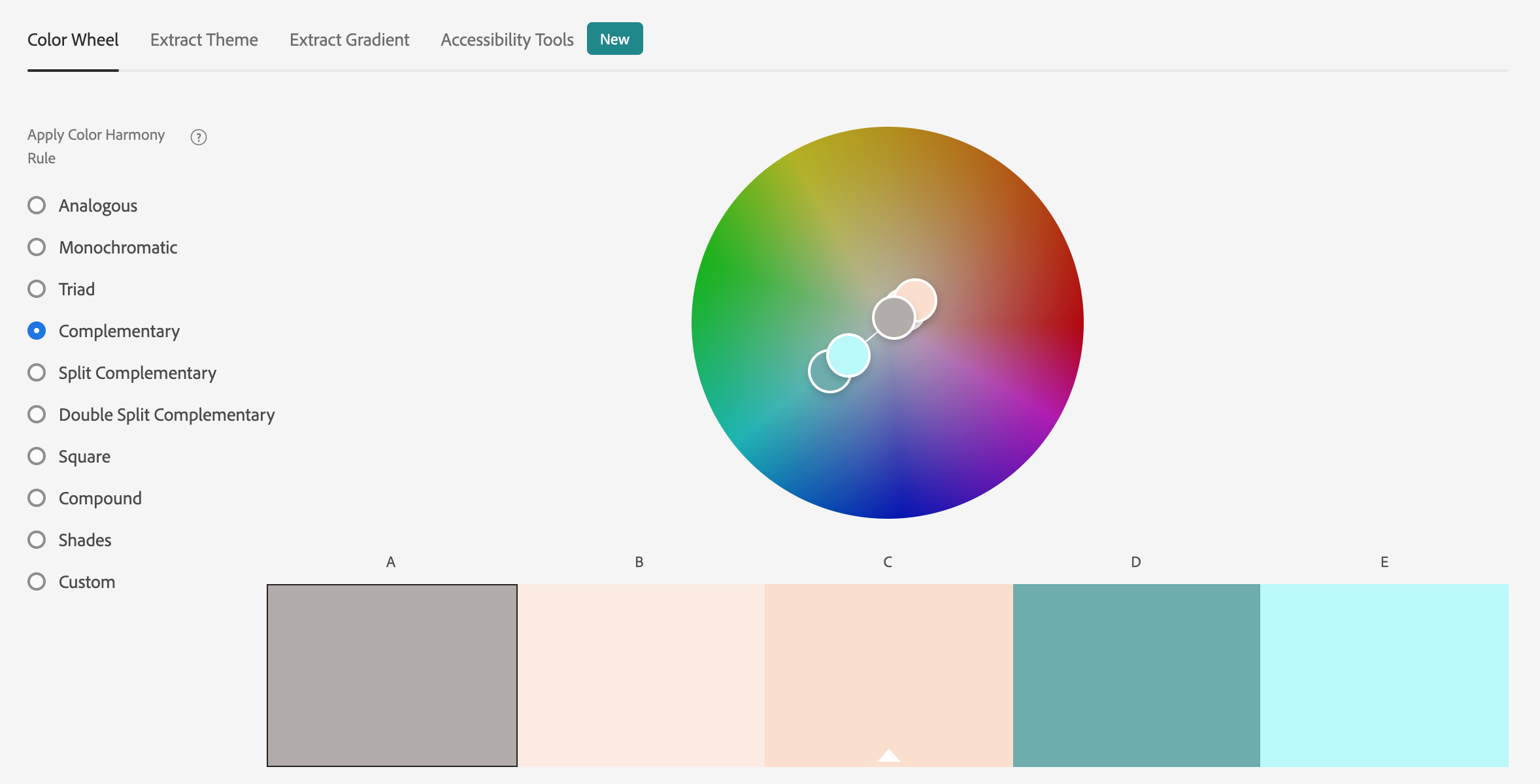1540x784 pixels.
Task: Switch to the Extract Theme tab
Action: 204,39
